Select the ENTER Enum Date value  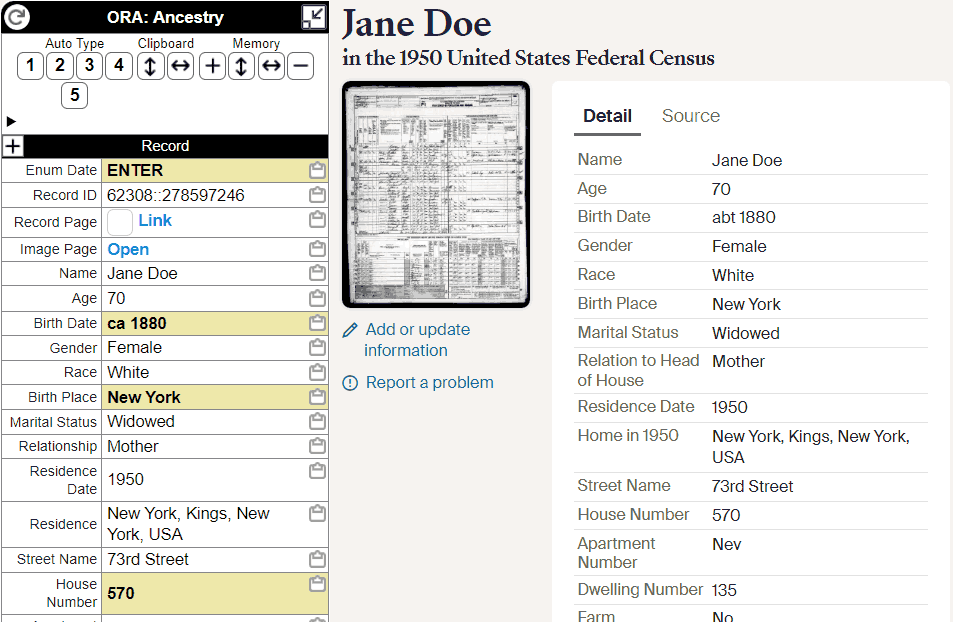pyautogui.click(x=135, y=170)
